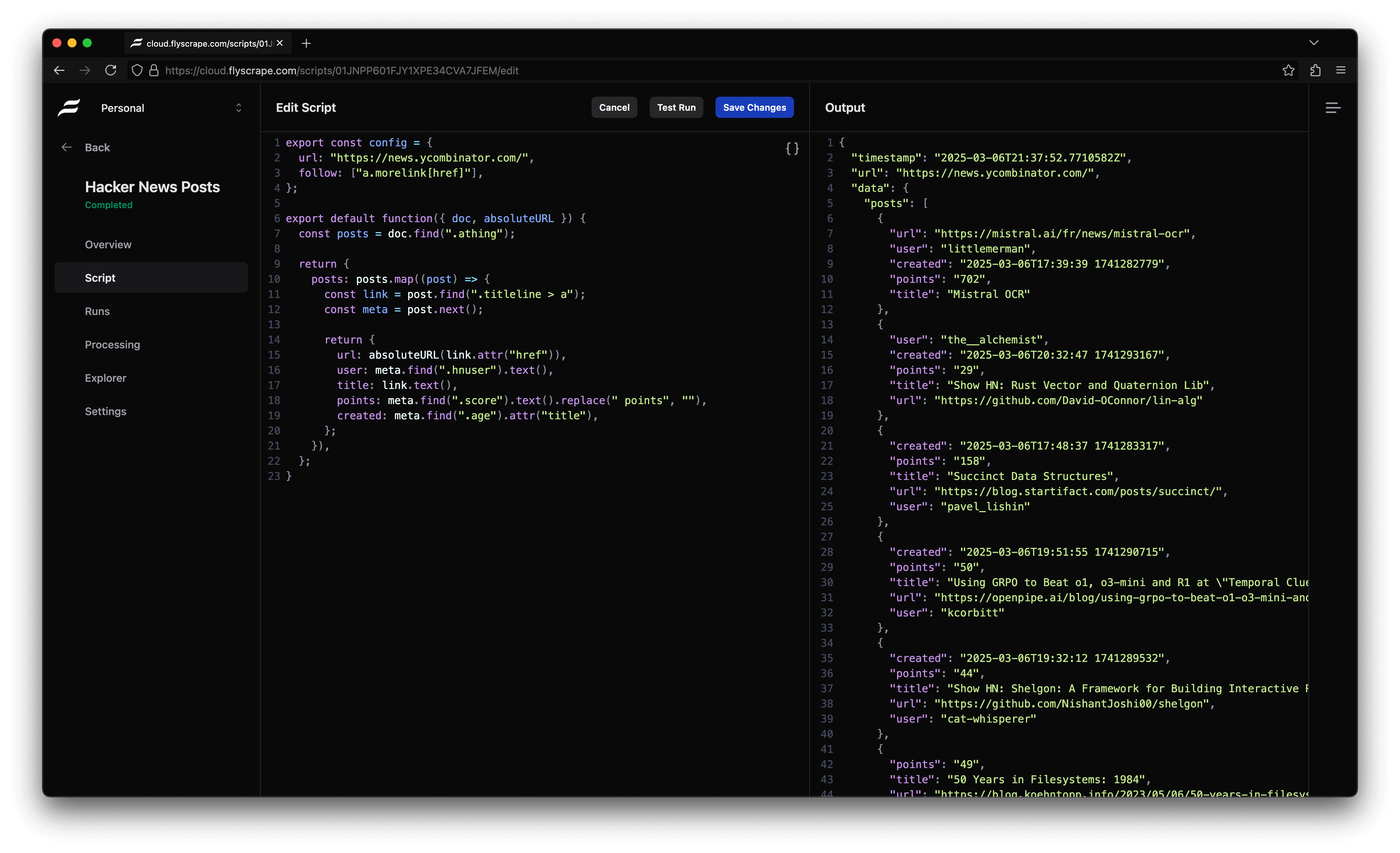
Task: Open new browser tab with plus icon
Action: [x=306, y=43]
